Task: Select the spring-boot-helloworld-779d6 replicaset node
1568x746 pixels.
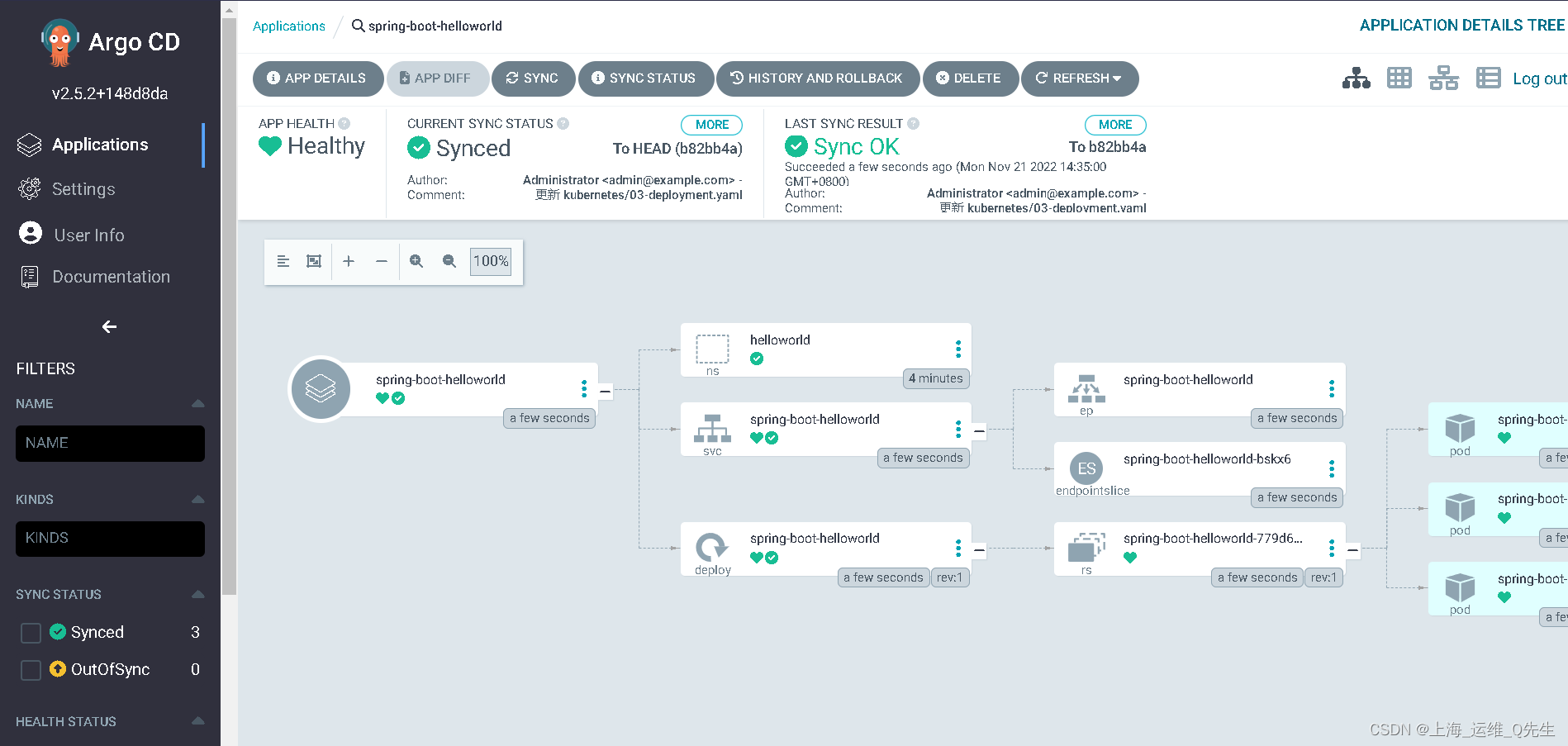Action: [x=1200, y=548]
